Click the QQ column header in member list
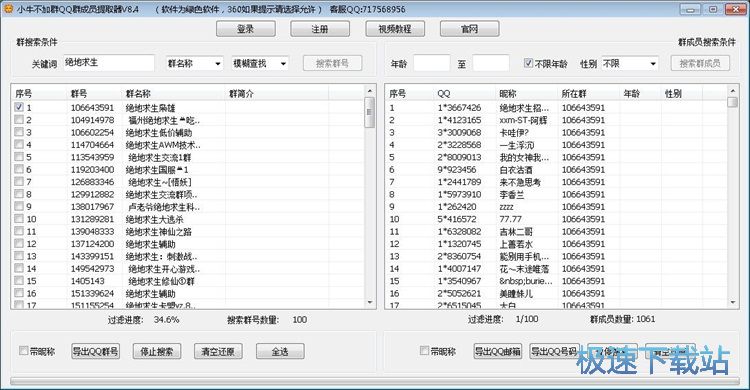The height and width of the screenshot is (390, 750). [463, 94]
